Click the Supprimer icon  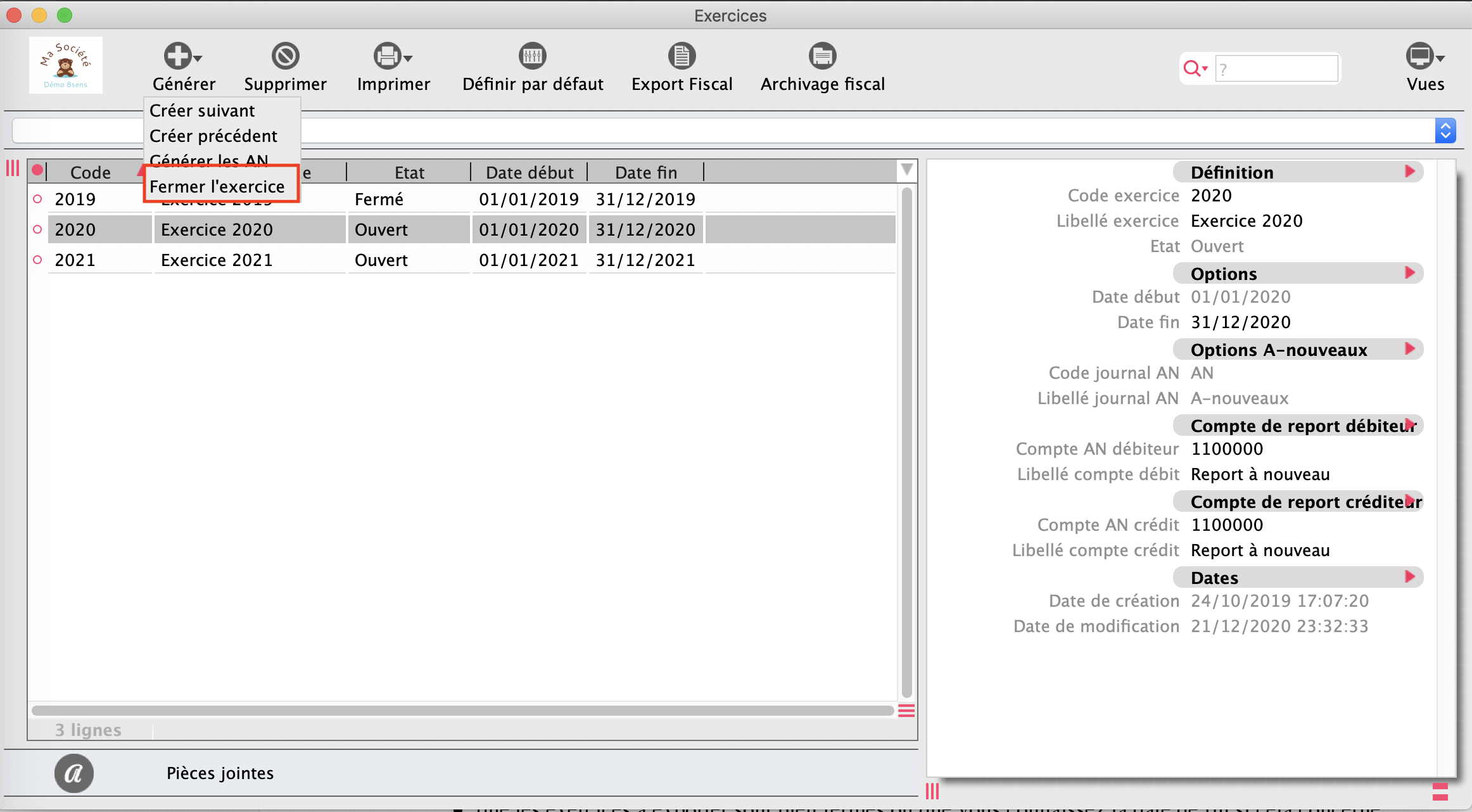[285, 56]
